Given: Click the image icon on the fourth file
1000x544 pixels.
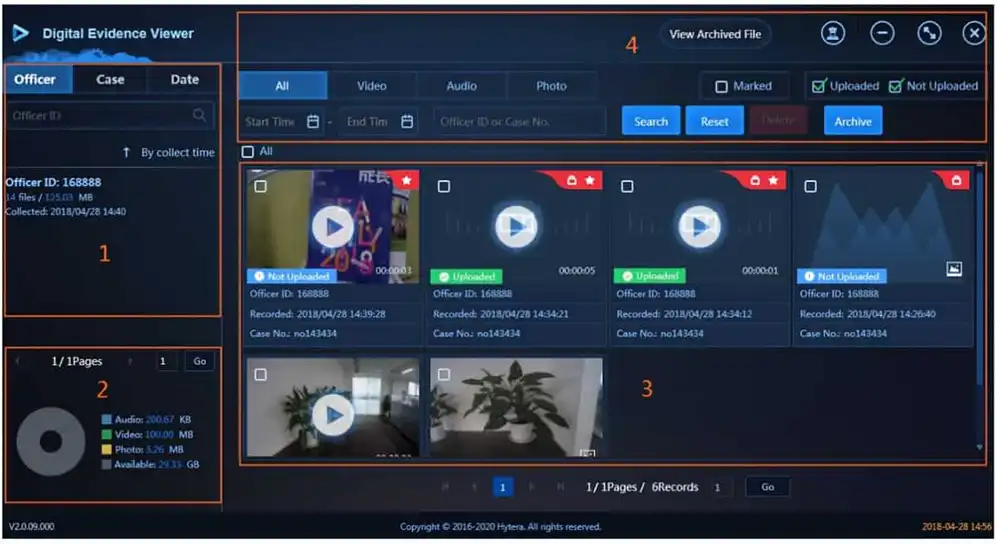Looking at the screenshot, I should click(954, 268).
